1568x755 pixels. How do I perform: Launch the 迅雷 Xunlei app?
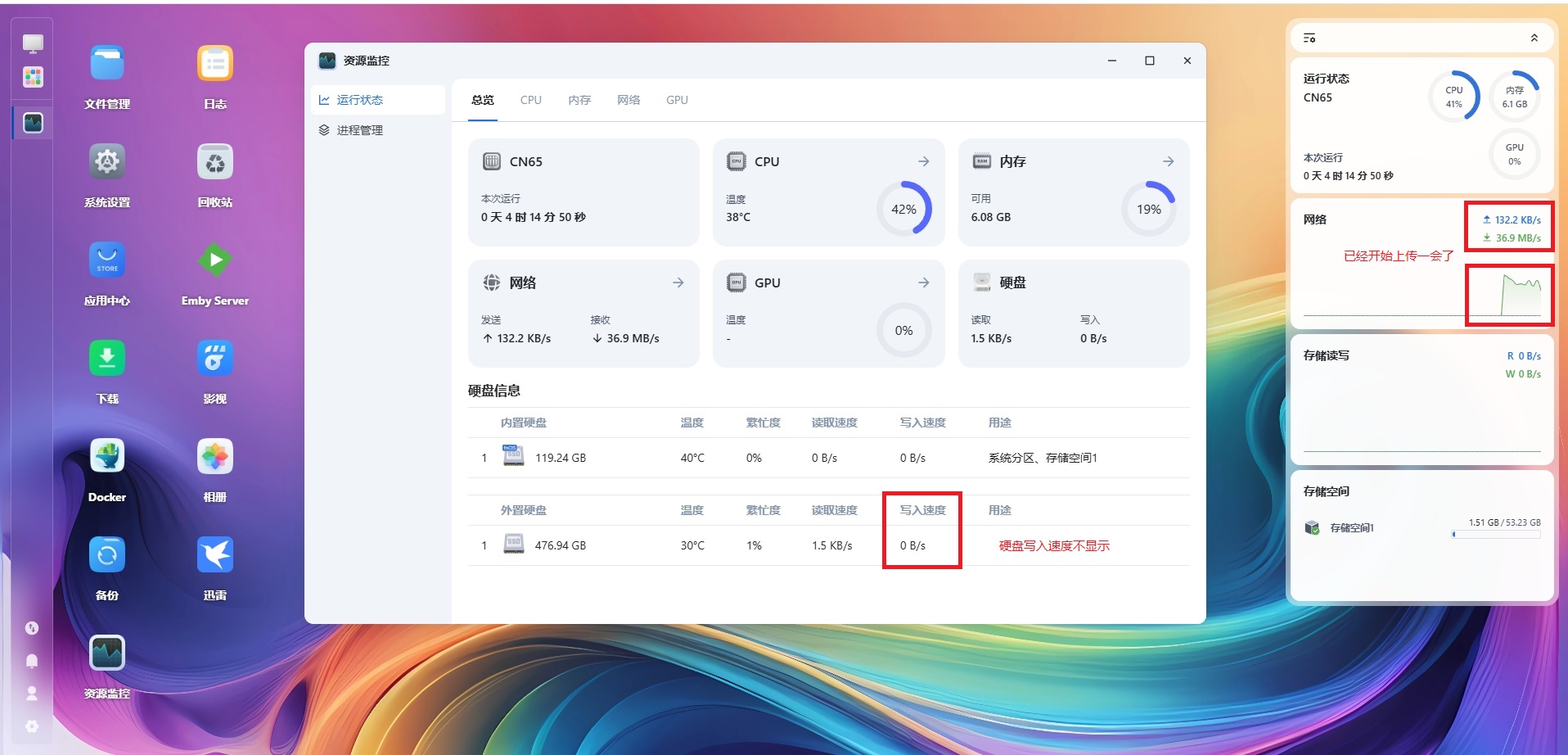215,555
